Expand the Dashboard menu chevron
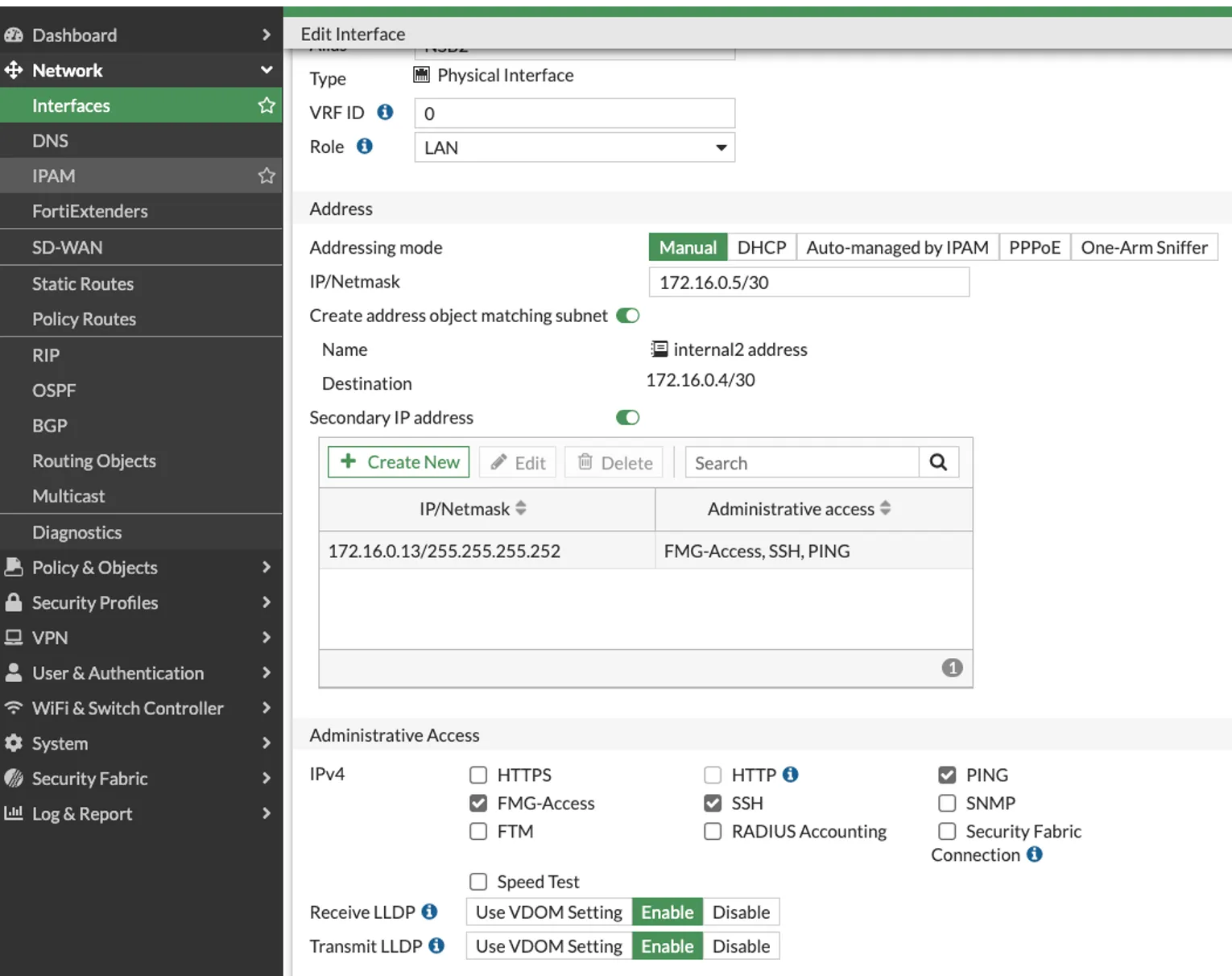The height and width of the screenshot is (976, 1232). pyautogui.click(x=267, y=35)
